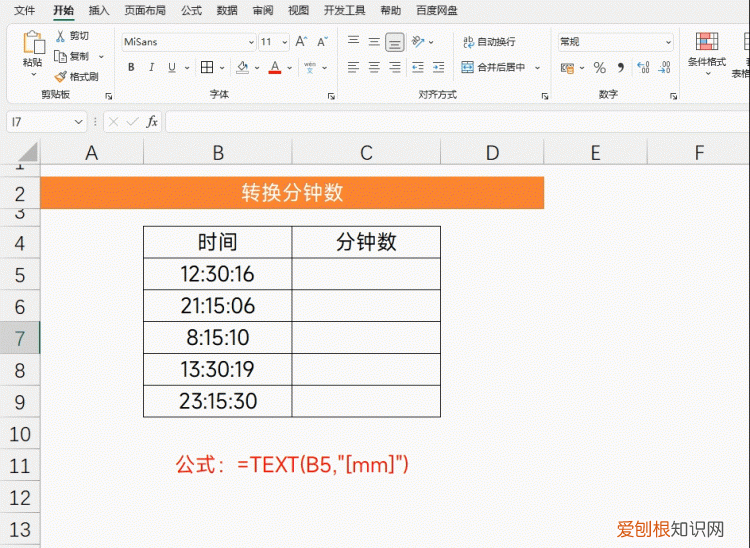
Task: Click the red font color A
Action: pos(275,67)
